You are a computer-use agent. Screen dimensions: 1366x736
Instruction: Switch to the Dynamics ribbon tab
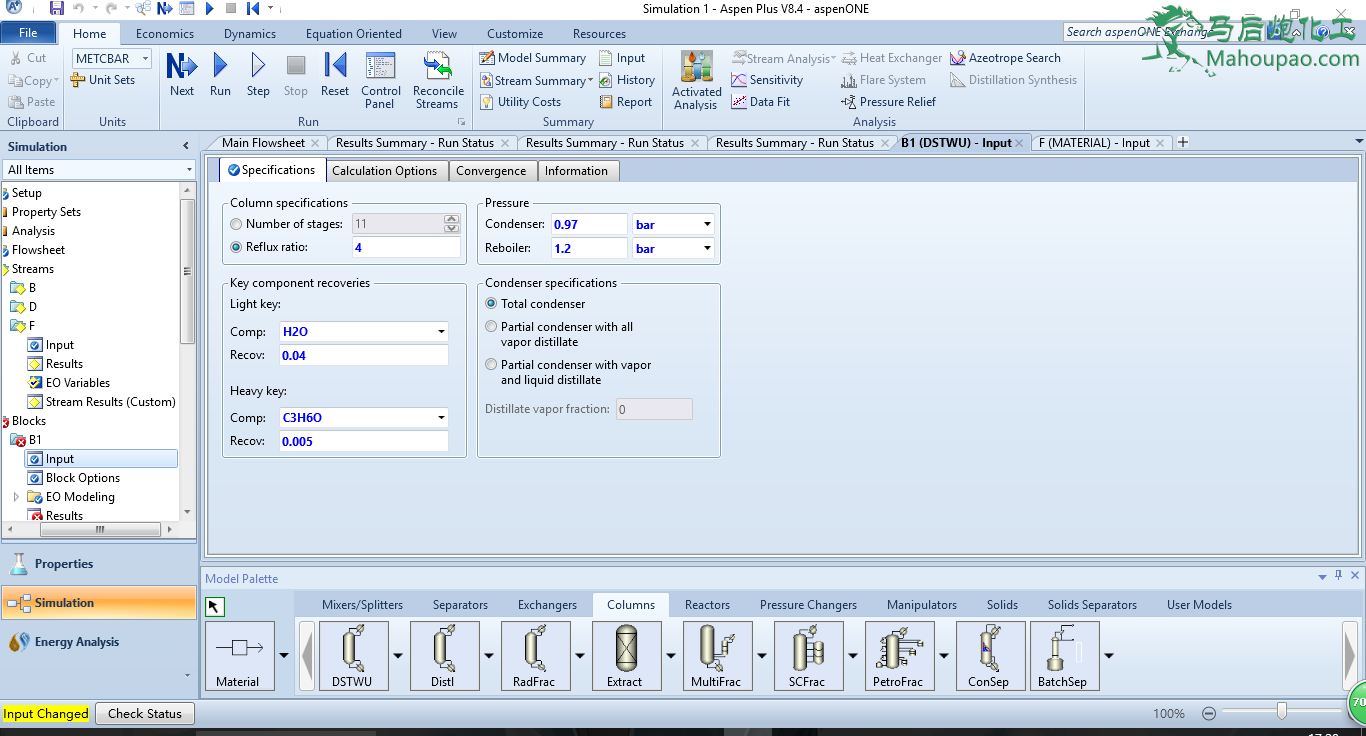tap(250, 34)
